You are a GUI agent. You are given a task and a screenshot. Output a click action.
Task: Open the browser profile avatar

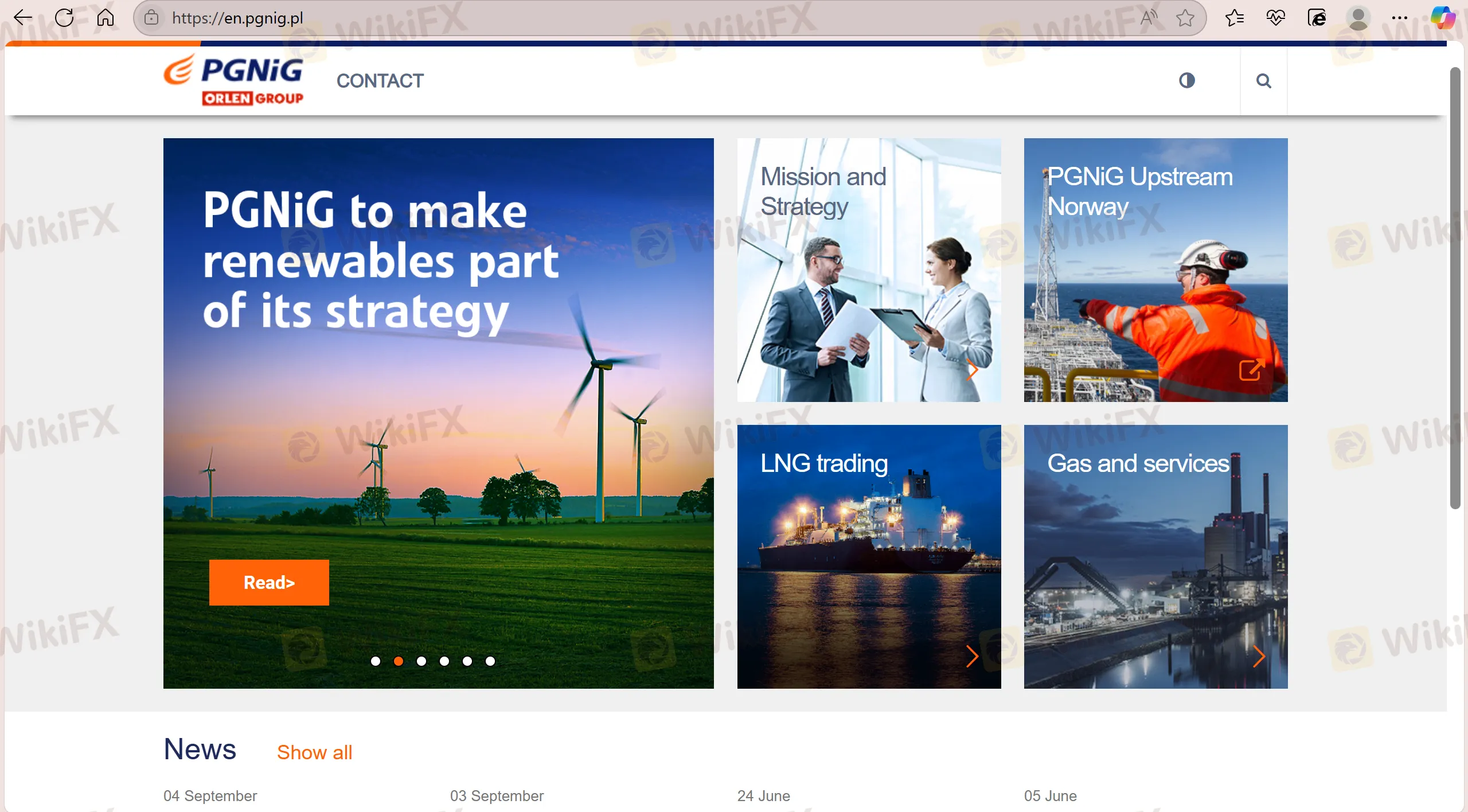pos(1358,17)
